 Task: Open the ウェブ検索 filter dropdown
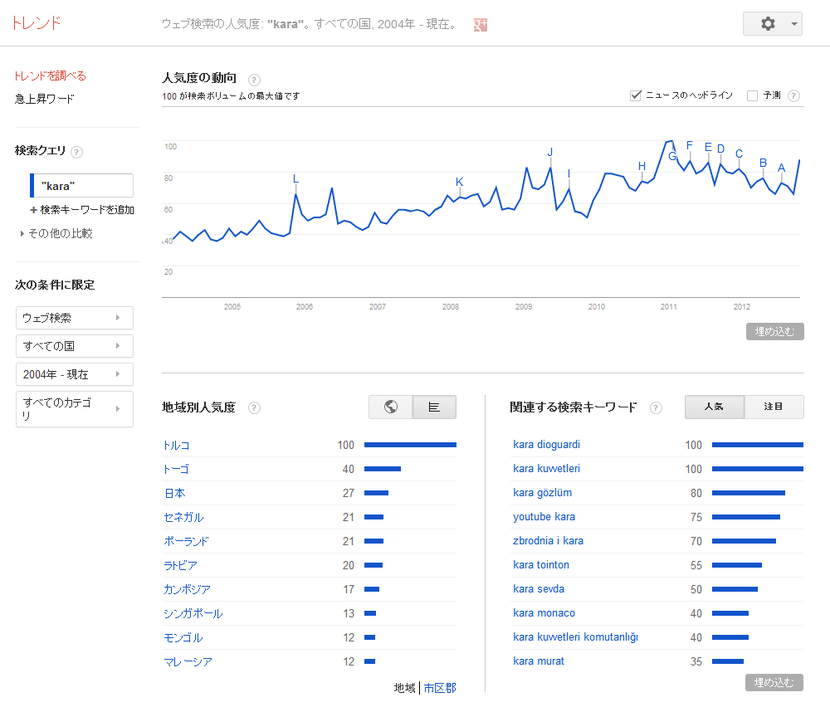coord(75,318)
